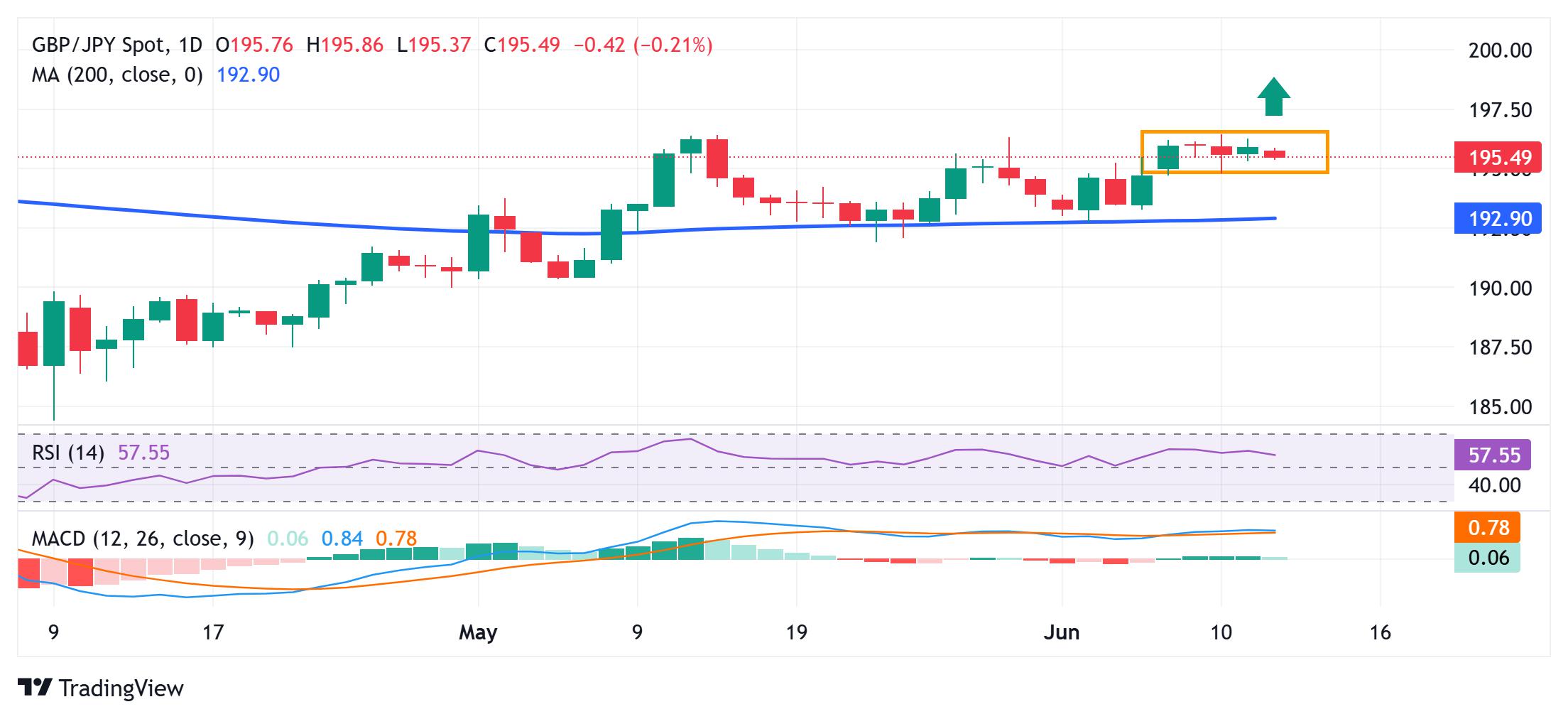Click the orange 0.78 MACD signal tag

point(1487,528)
